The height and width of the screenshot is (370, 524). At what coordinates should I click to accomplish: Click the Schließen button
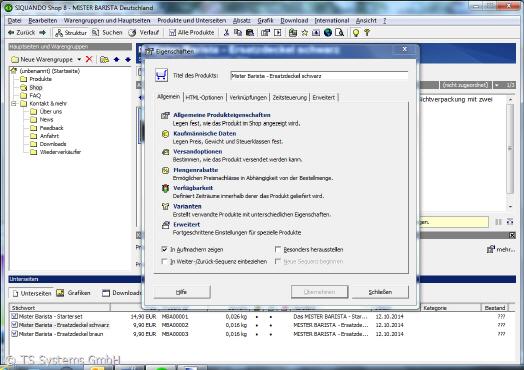(x=380, y=292)
